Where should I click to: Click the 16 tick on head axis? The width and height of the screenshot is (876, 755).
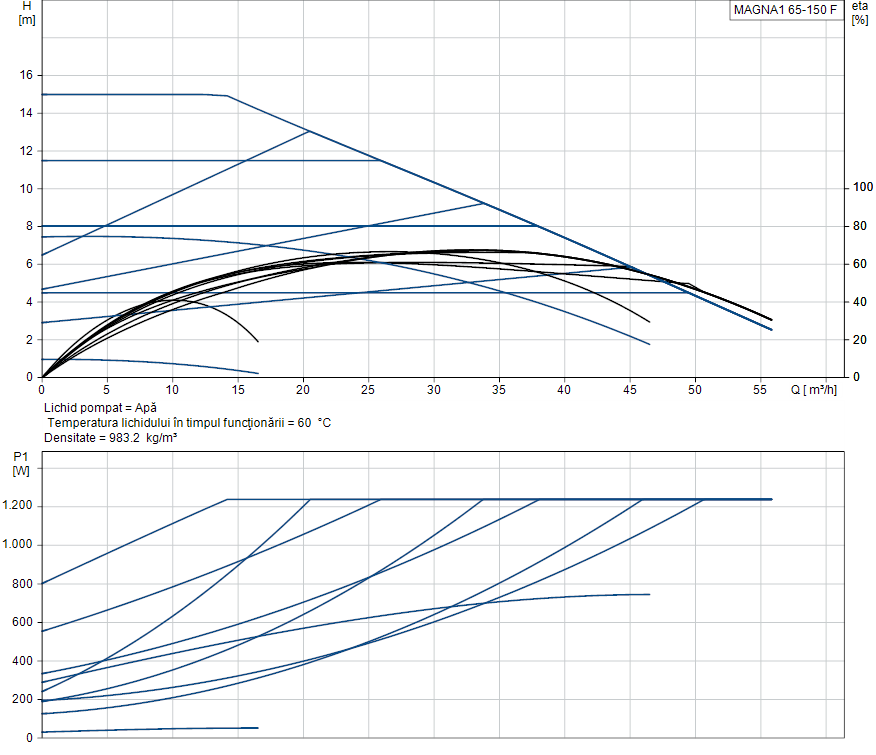click(26, 76)
